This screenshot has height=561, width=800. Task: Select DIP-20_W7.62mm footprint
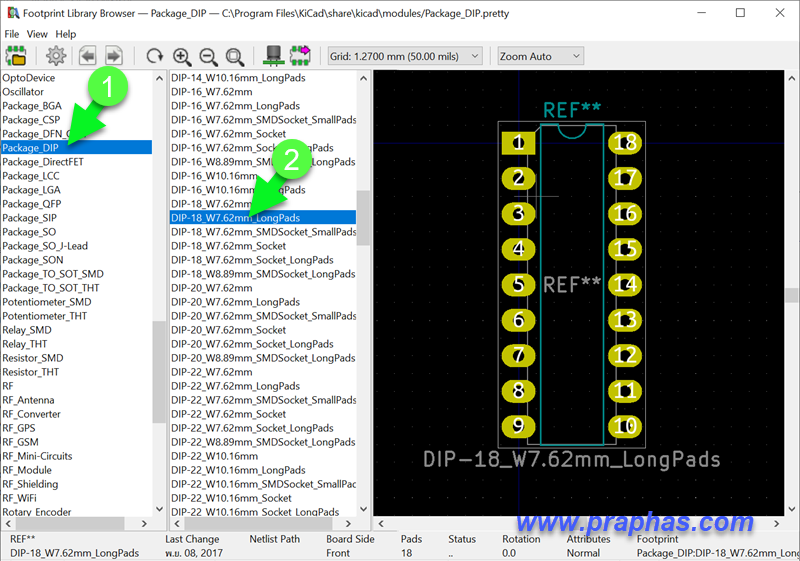point(212,288)
